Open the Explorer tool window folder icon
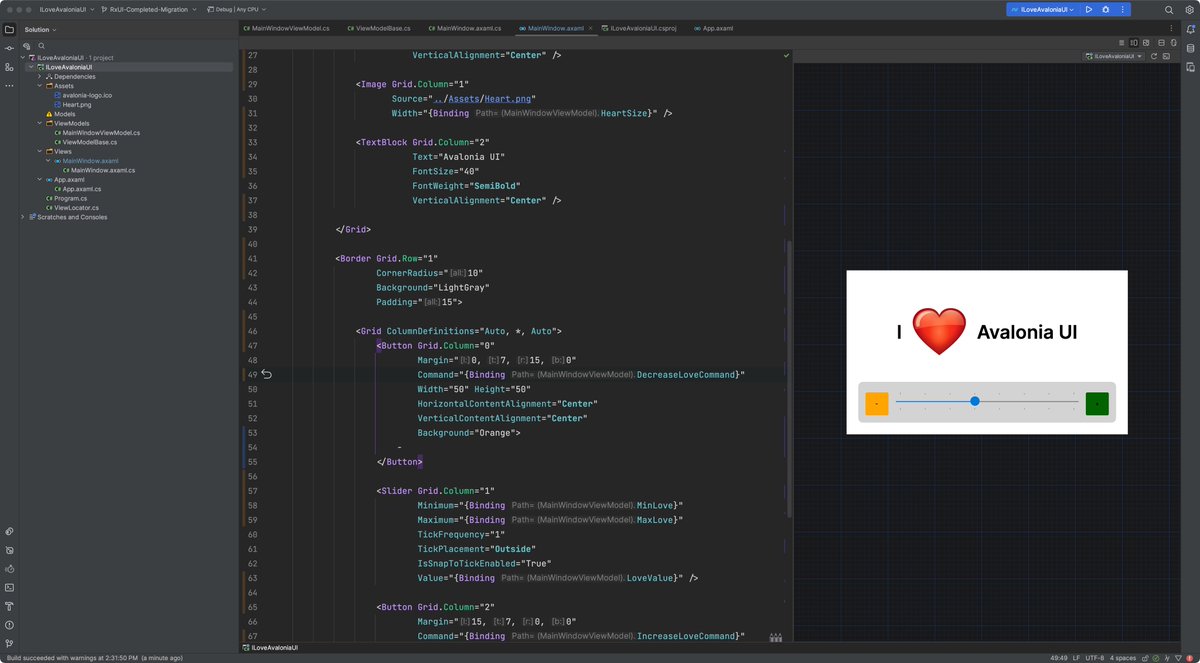 [x=9, y=29]
